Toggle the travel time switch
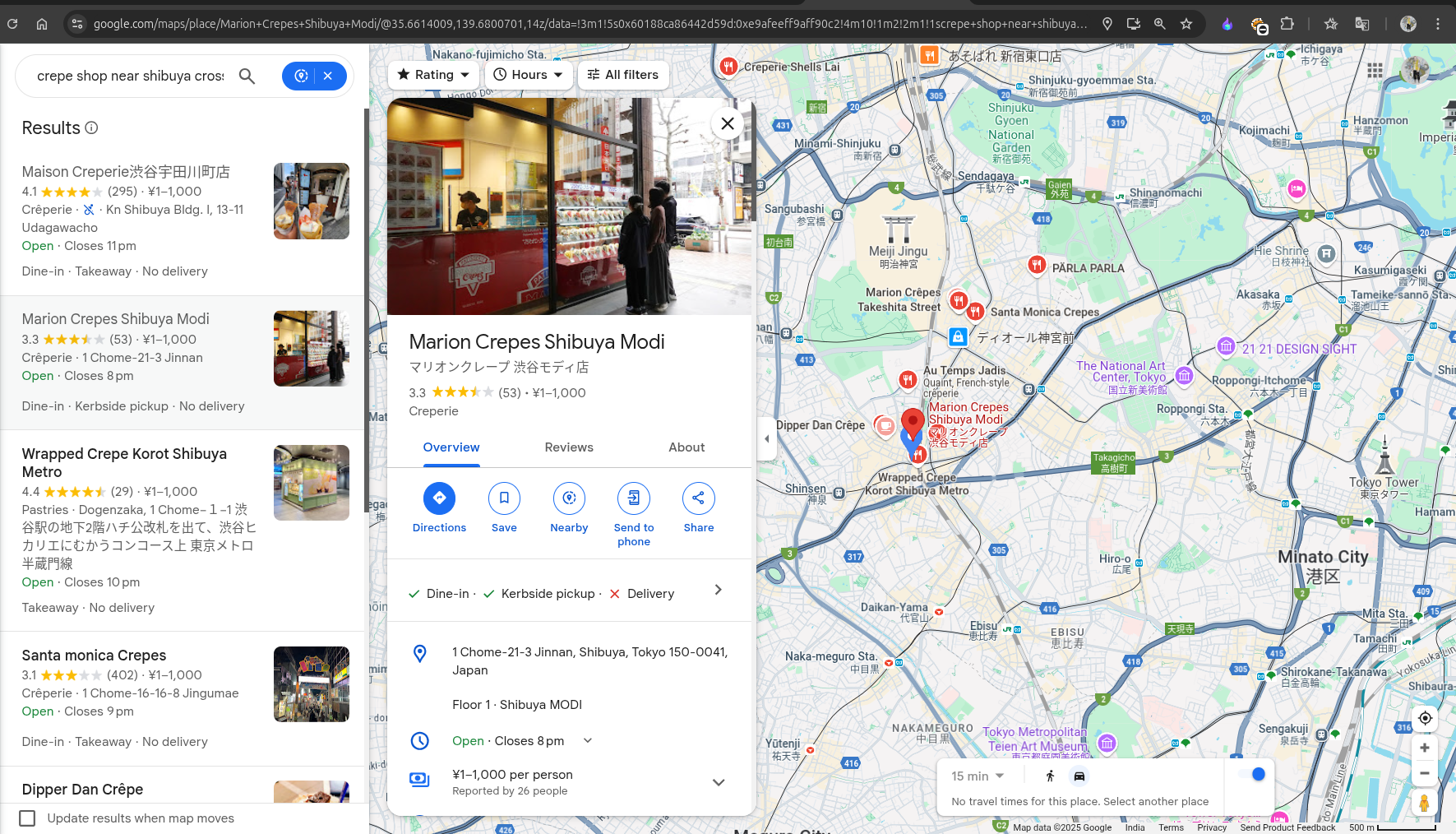This screenshot has height=834, width=1456. tap(1251, 774)
